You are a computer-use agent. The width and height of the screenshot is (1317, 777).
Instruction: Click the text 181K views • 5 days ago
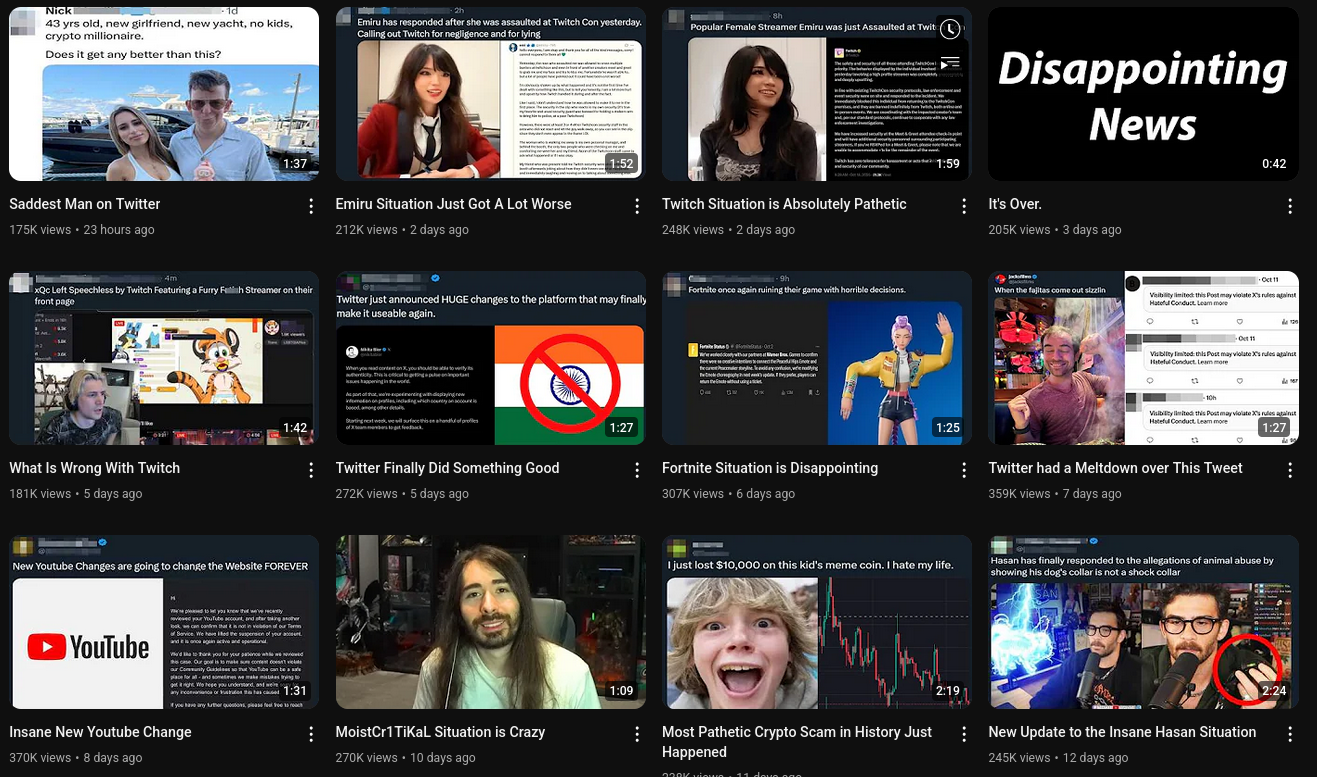click(x=76, y=494)
